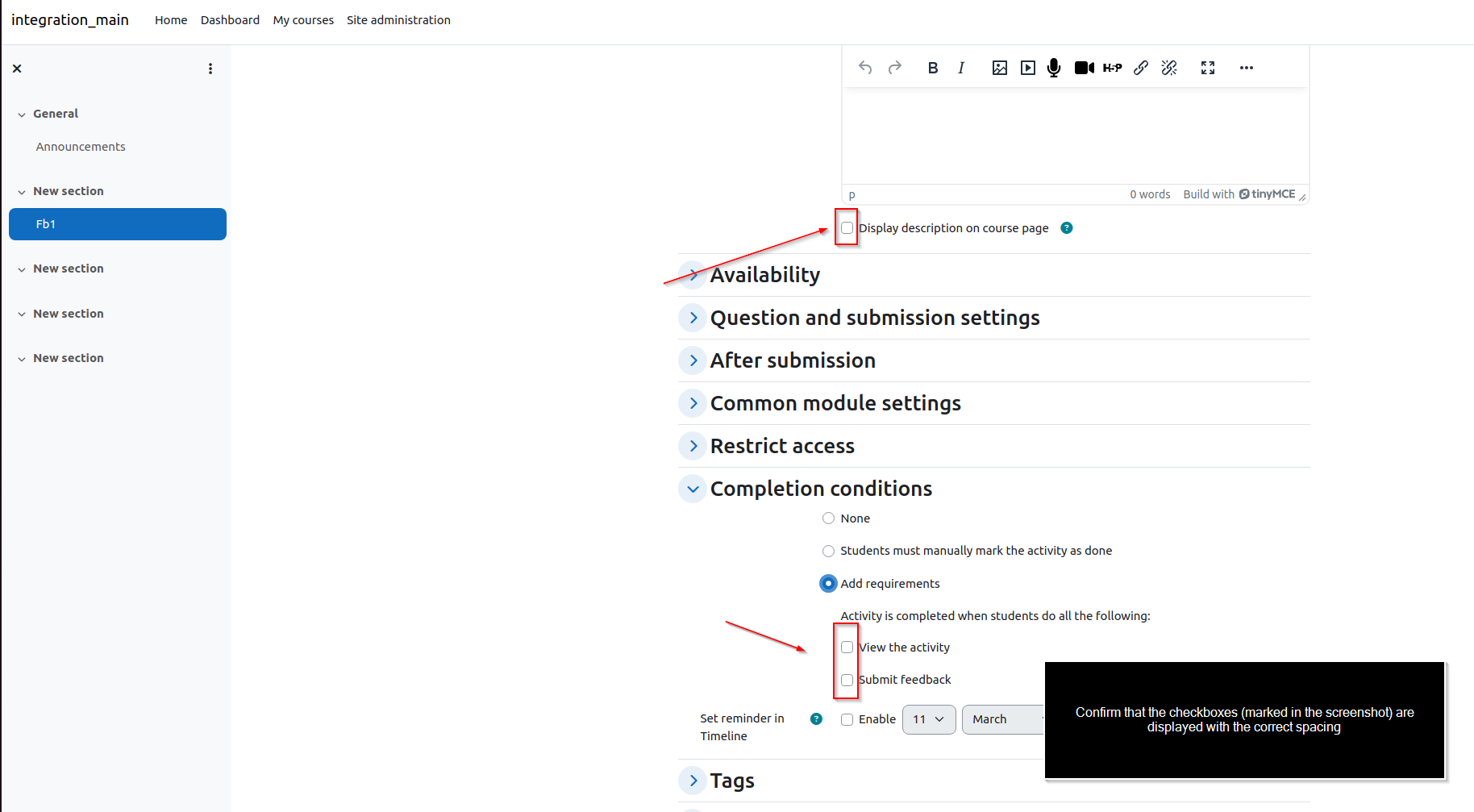This screenshot has width=1474, height=812.
Task: Configure H5P content icon
Action: click(x=1113, y=68)
